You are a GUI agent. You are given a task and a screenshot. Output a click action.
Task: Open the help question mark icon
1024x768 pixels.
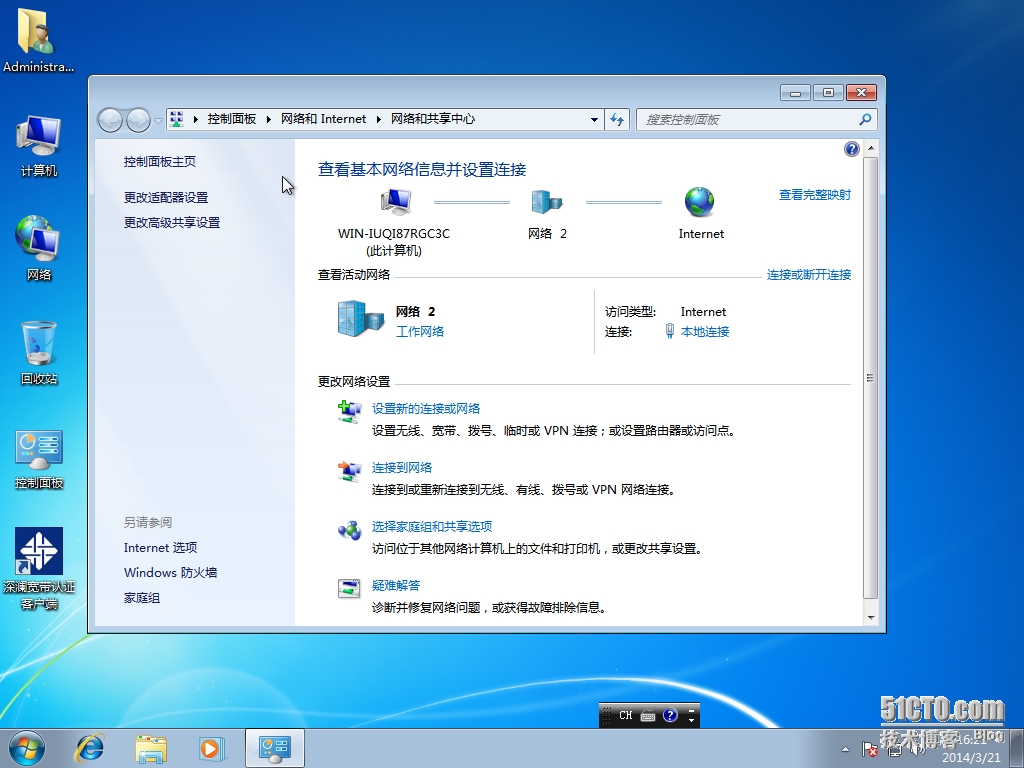point(852,149)
